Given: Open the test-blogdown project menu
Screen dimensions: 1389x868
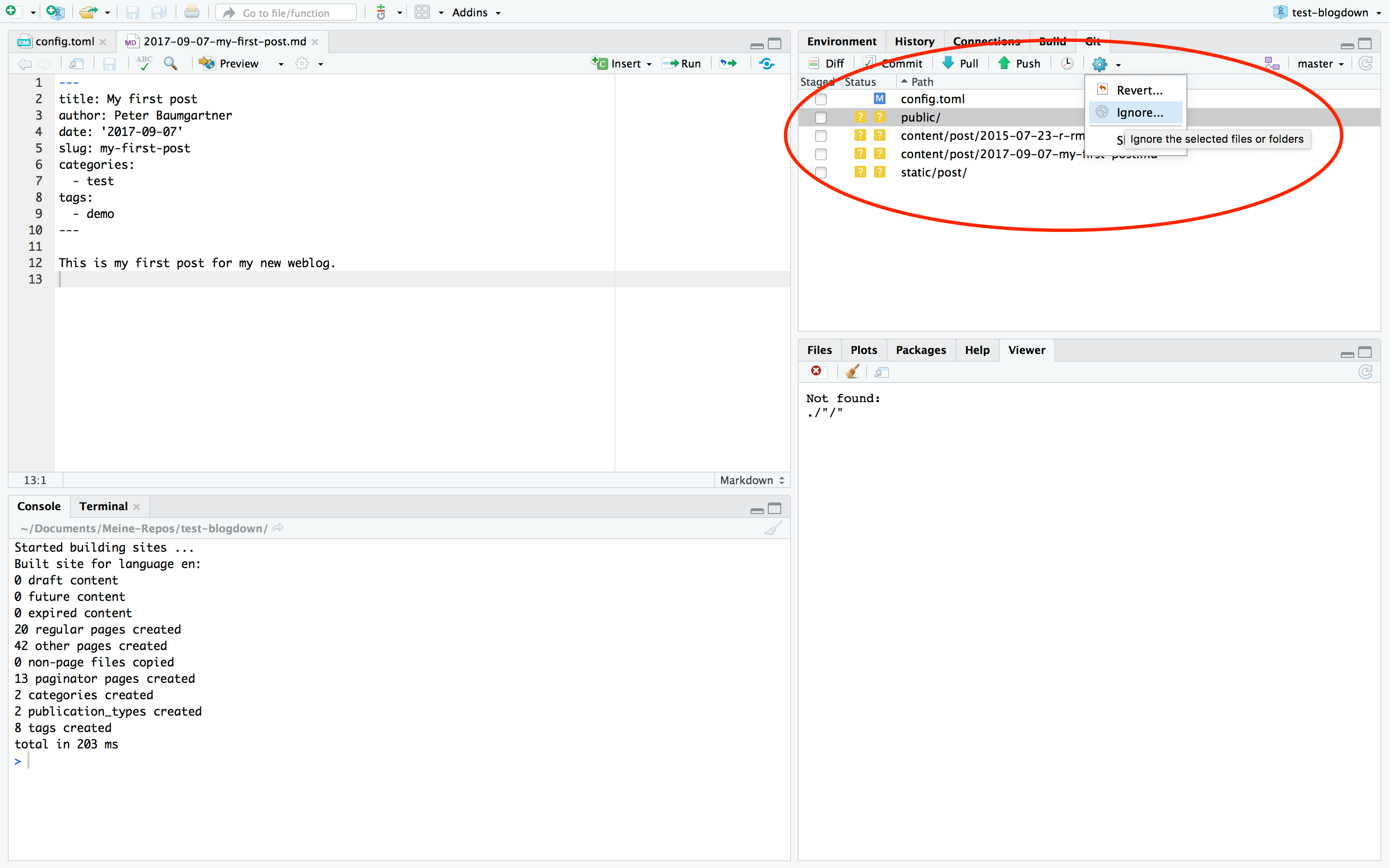Looking at the screenshot, I should pyautogui.click(x=1328, y=13).
